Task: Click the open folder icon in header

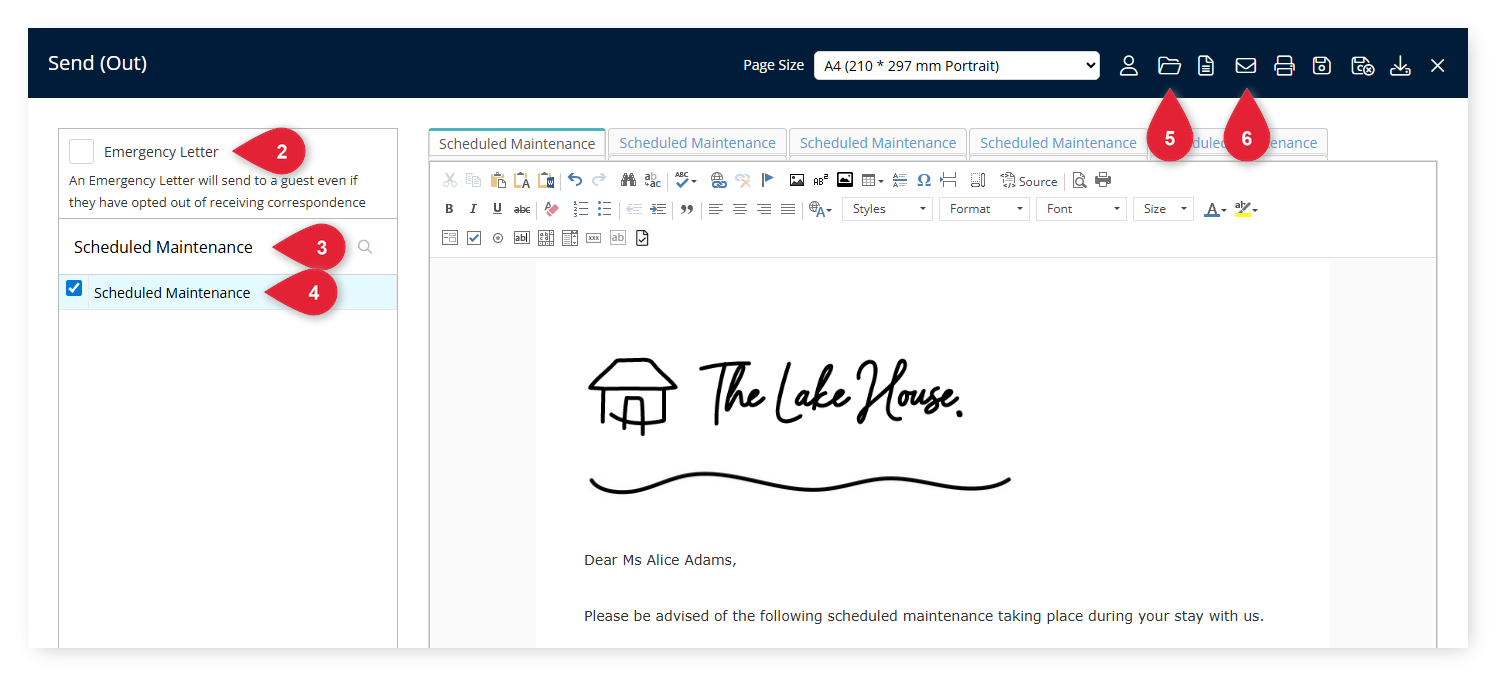Action: point(1169,66)
